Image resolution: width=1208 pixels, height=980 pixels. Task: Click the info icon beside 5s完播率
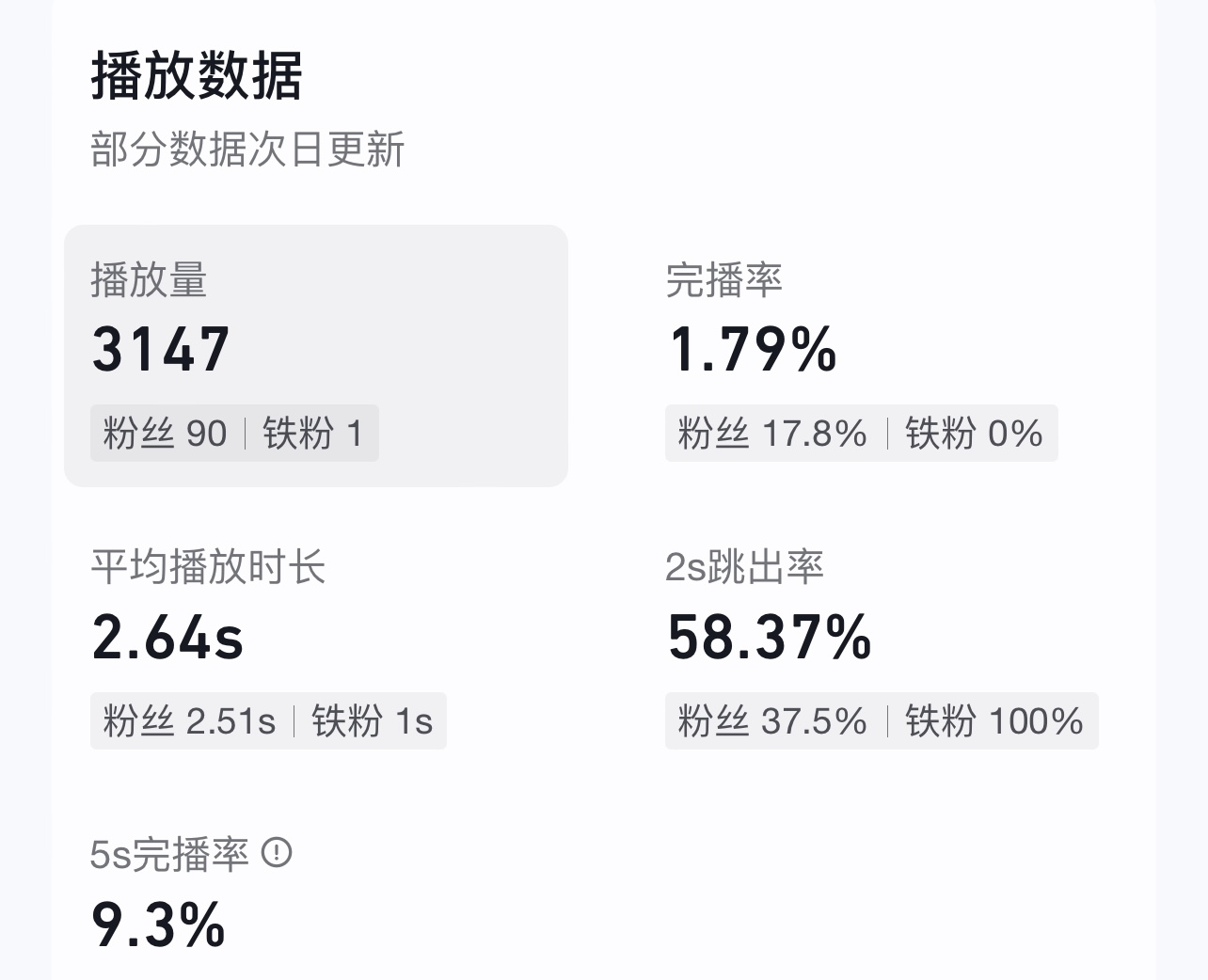pos(277,853)
